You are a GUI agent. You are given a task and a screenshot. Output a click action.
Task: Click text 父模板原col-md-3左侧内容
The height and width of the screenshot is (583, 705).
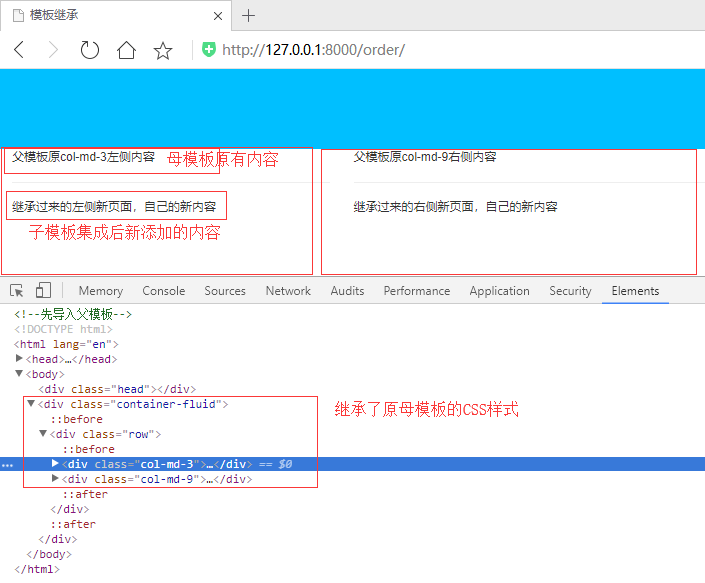point(83,157)
